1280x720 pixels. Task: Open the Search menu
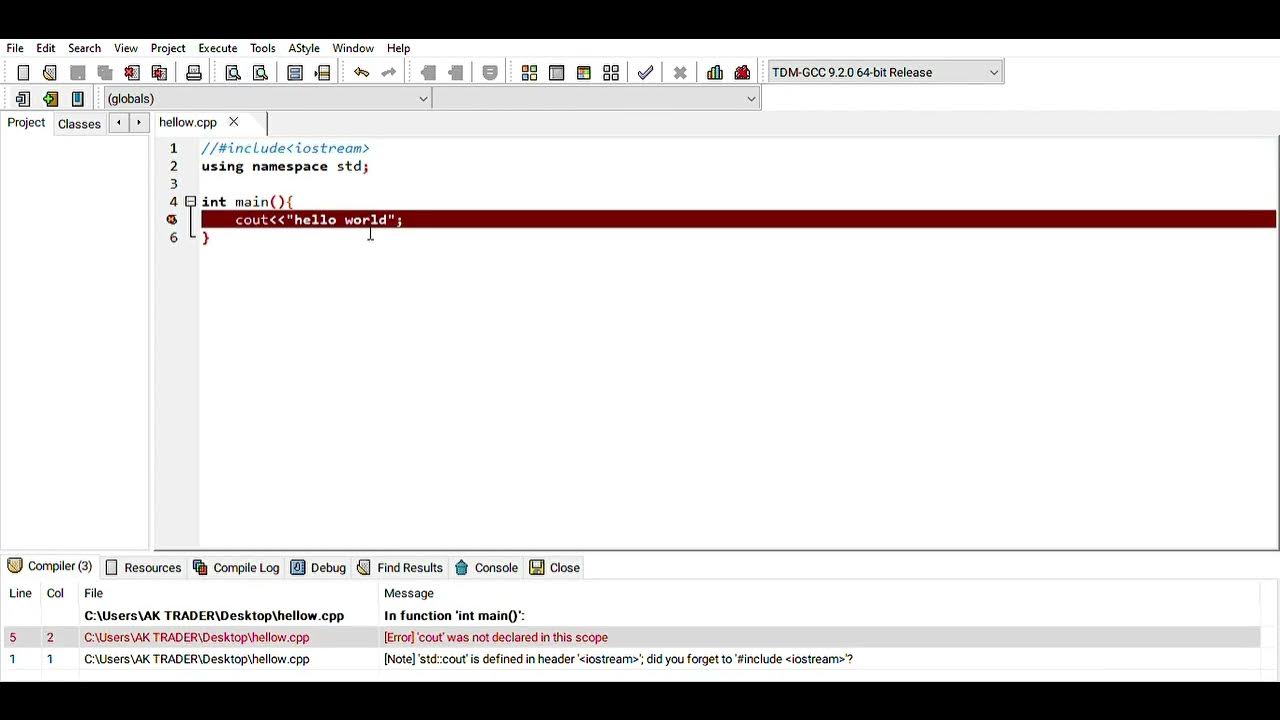[84, 48]
